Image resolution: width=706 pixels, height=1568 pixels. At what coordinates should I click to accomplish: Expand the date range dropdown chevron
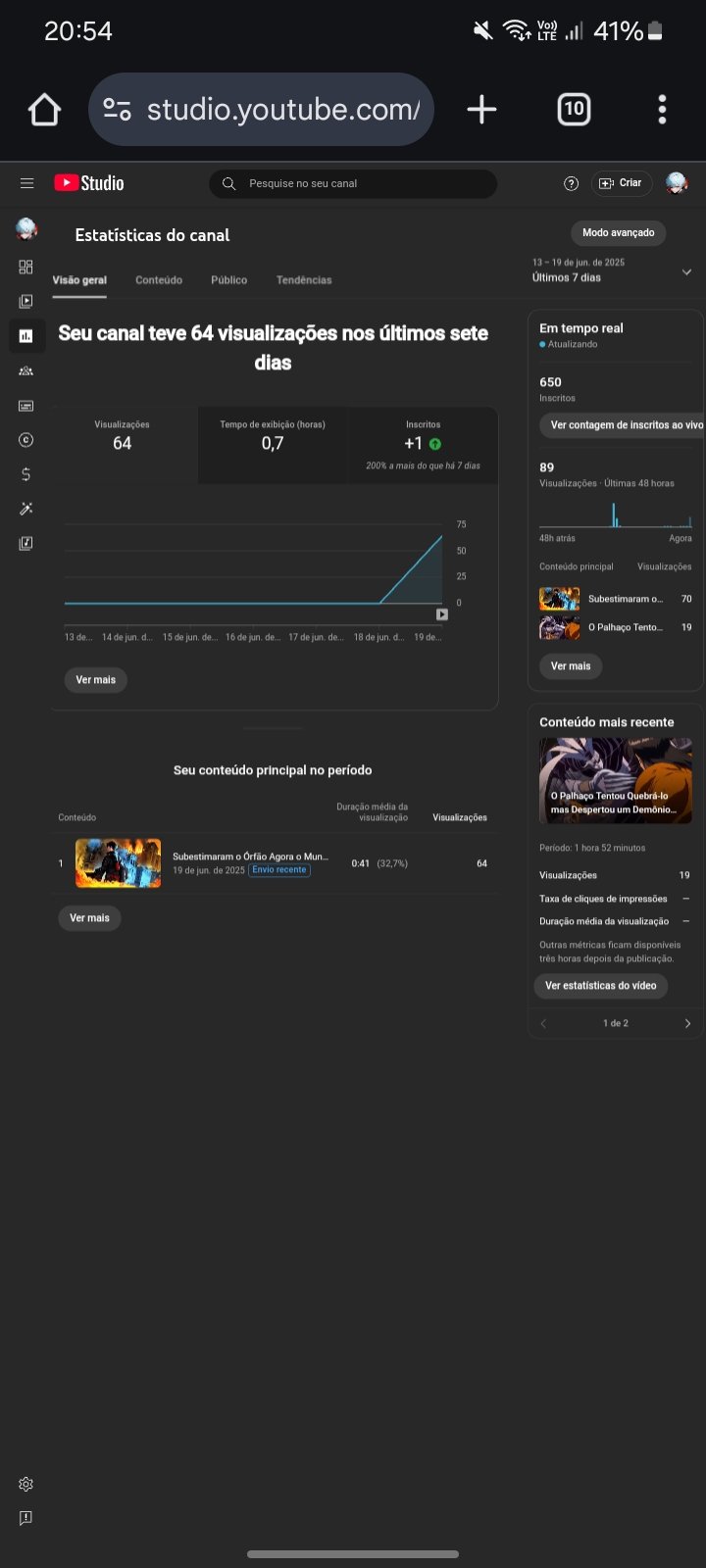click(686, 271)
